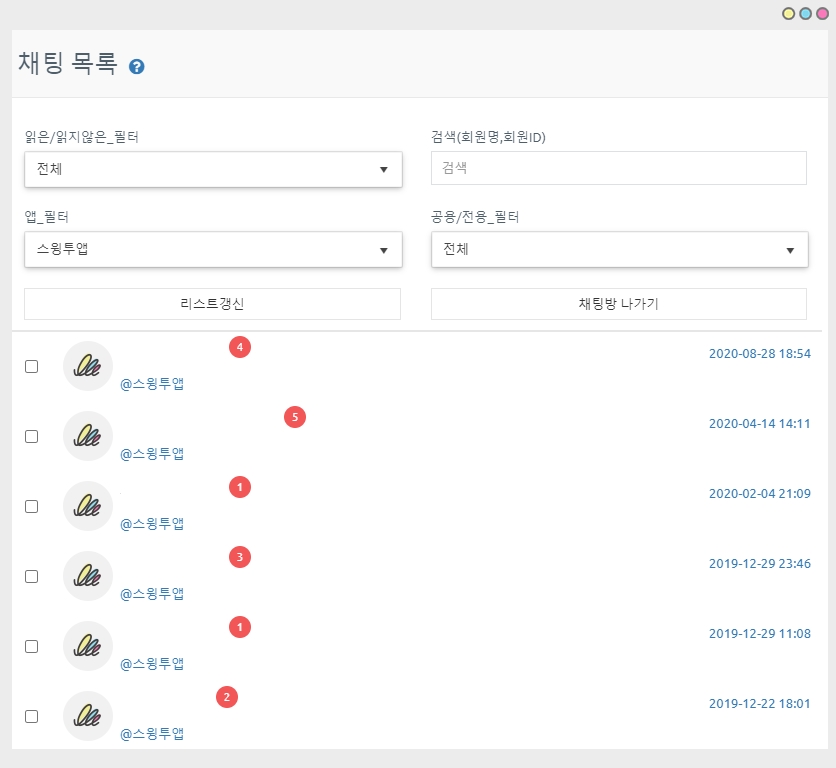Open @스윙투앱 link in 2020-08-28 row
This screenshot has height=768, width=836.
[x=152, y=383]
